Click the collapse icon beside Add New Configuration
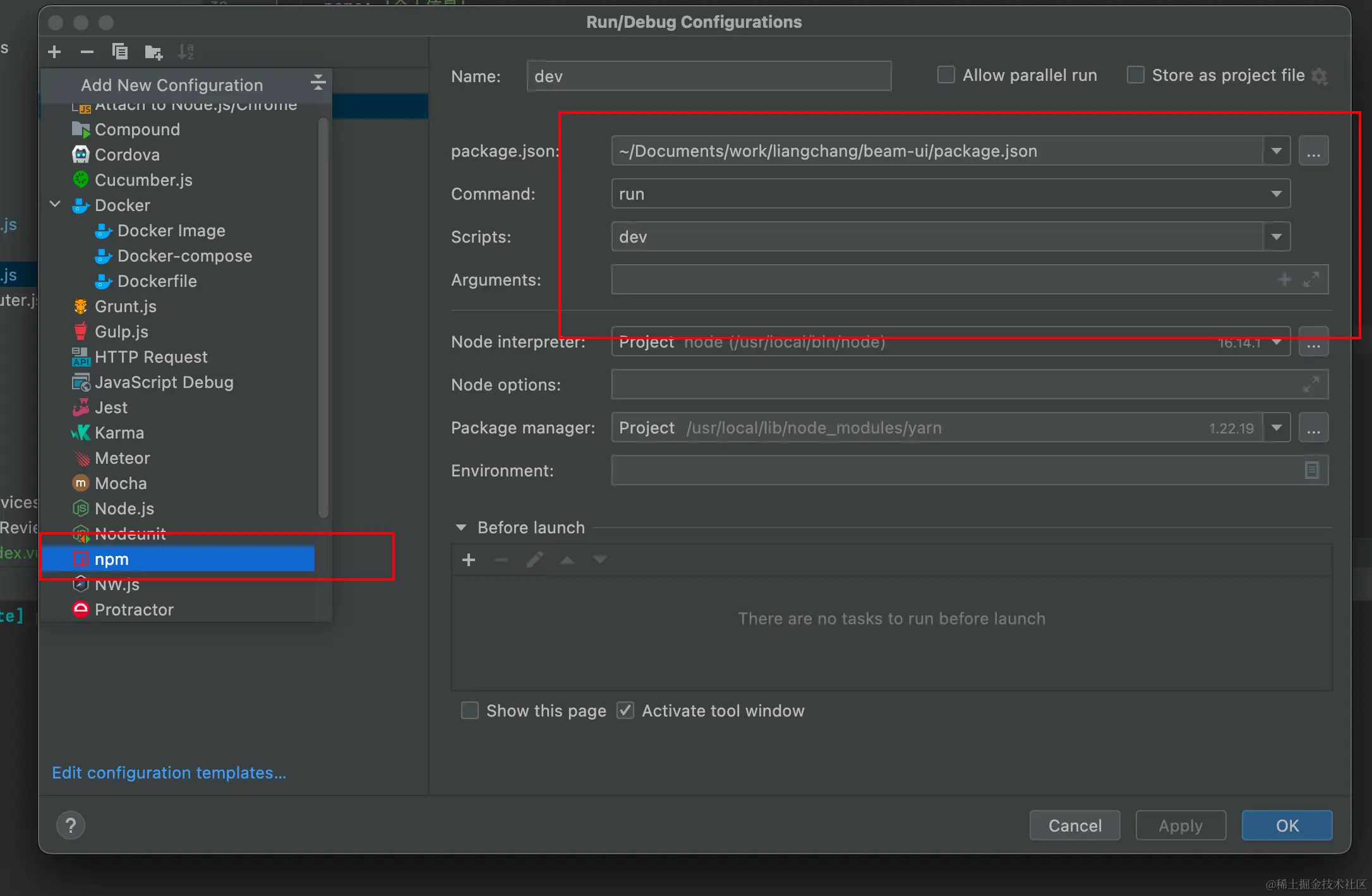Screen dimensions: 1372x896 click(x=318, y=83)
